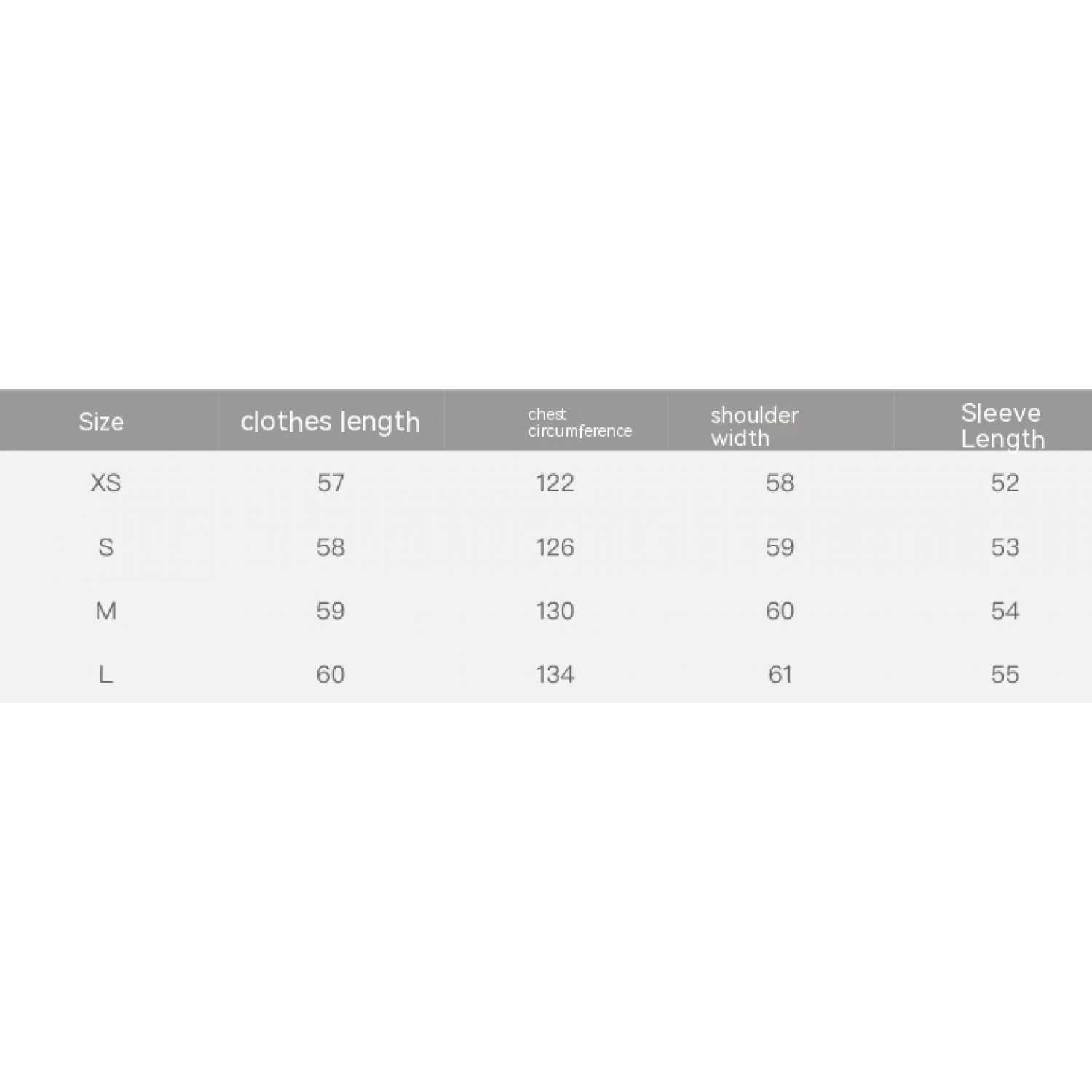Select the S size row label
Viewport: 1092px width, 1092px height.
106,547
